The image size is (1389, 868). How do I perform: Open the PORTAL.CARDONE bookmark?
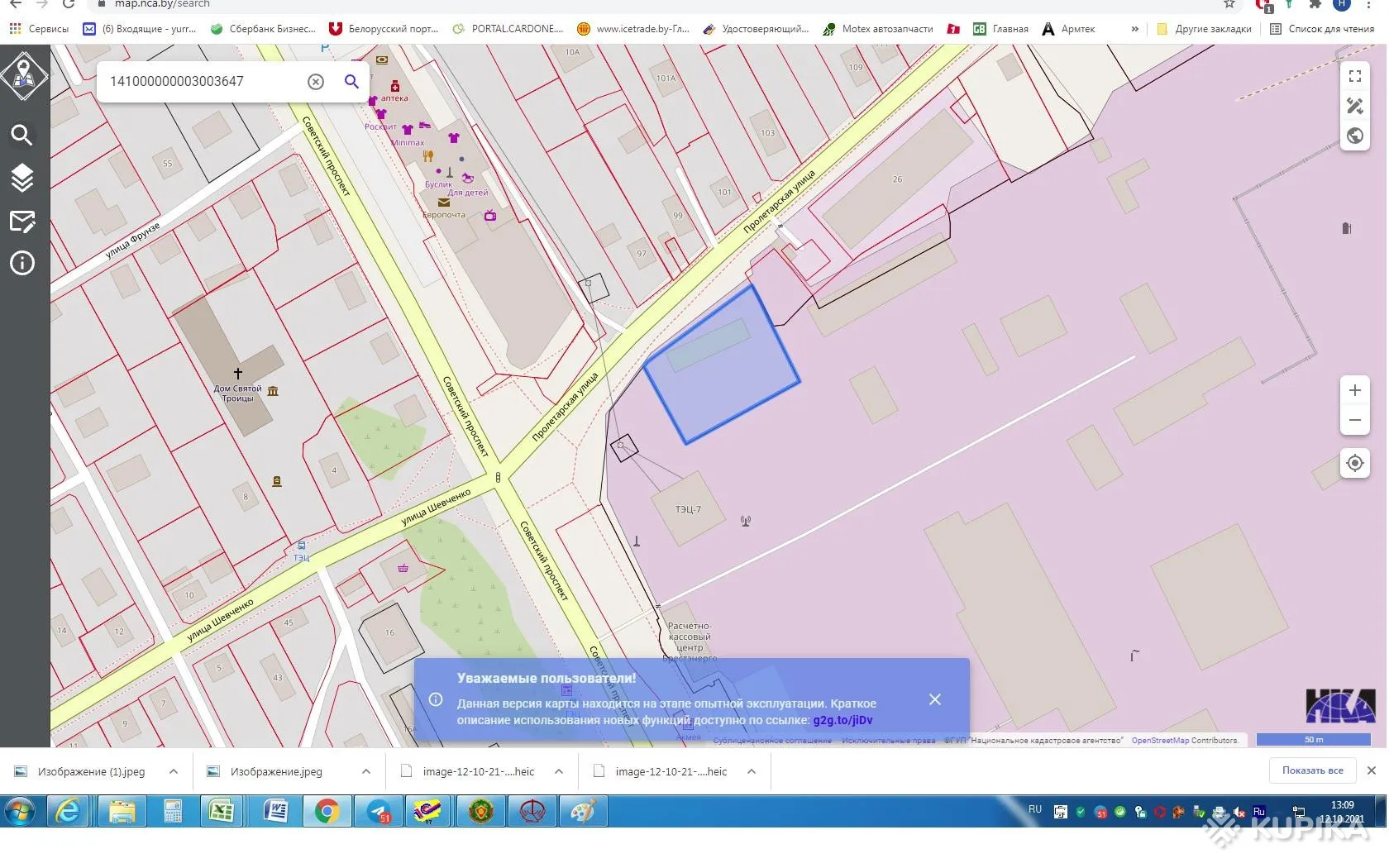tap(508, 29)
